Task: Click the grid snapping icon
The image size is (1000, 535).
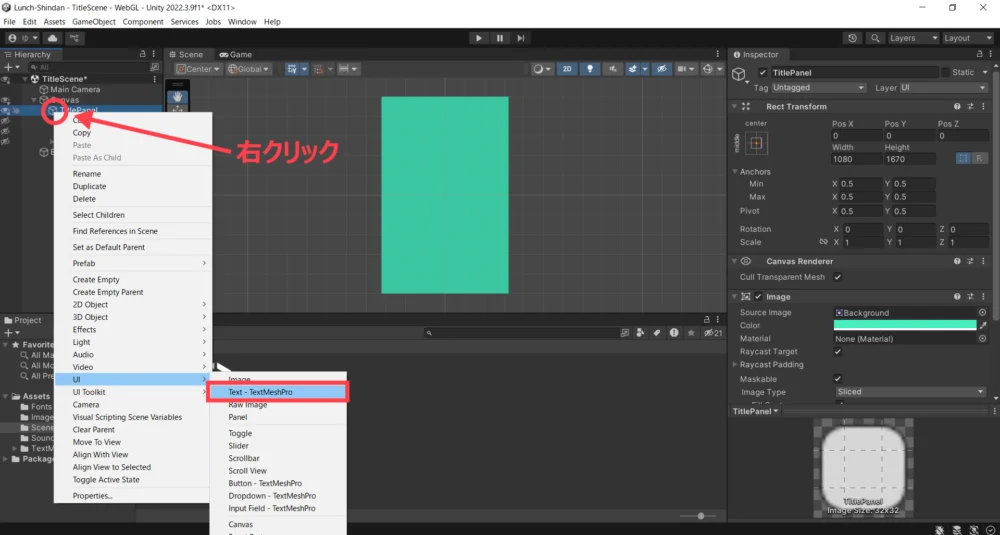Action: tap(320, 69)
